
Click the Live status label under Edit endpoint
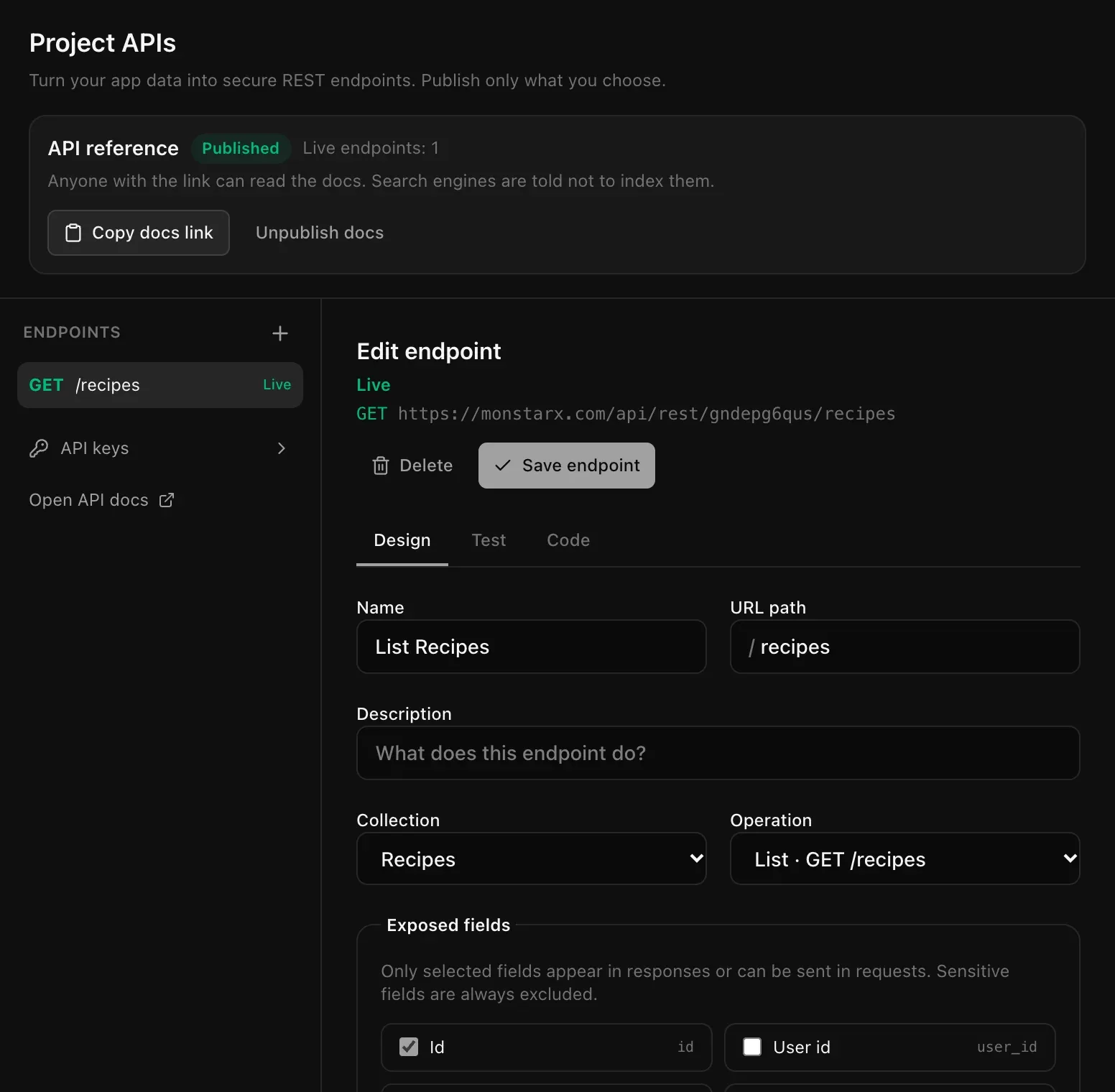(x=374, y=385)
